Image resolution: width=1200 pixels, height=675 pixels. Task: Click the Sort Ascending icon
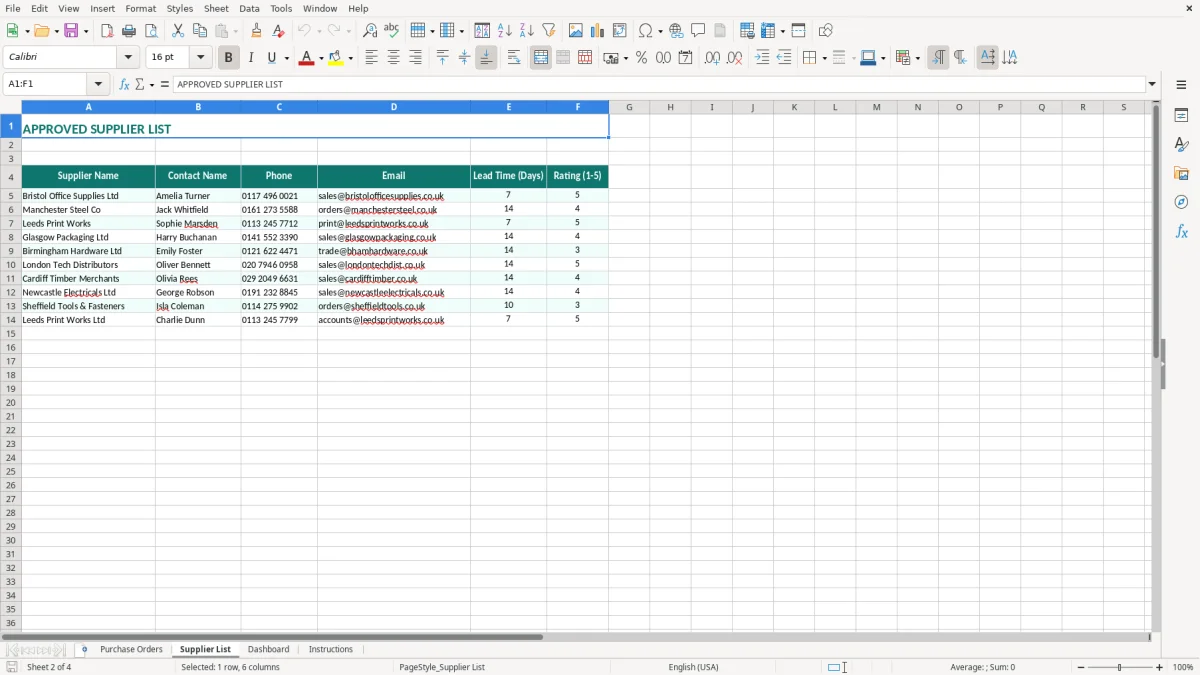pos(505,31)
